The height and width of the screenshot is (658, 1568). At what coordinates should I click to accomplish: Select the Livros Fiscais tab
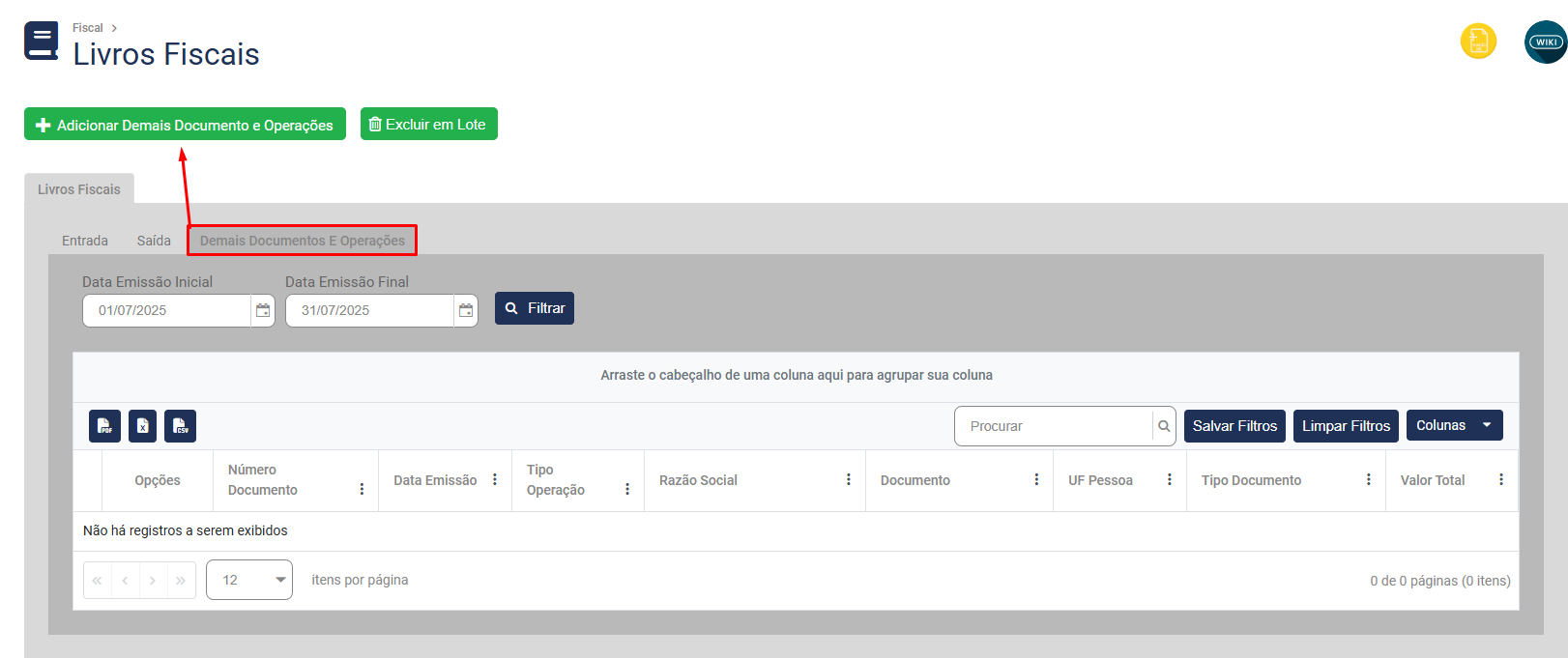(x=79, y=189)
